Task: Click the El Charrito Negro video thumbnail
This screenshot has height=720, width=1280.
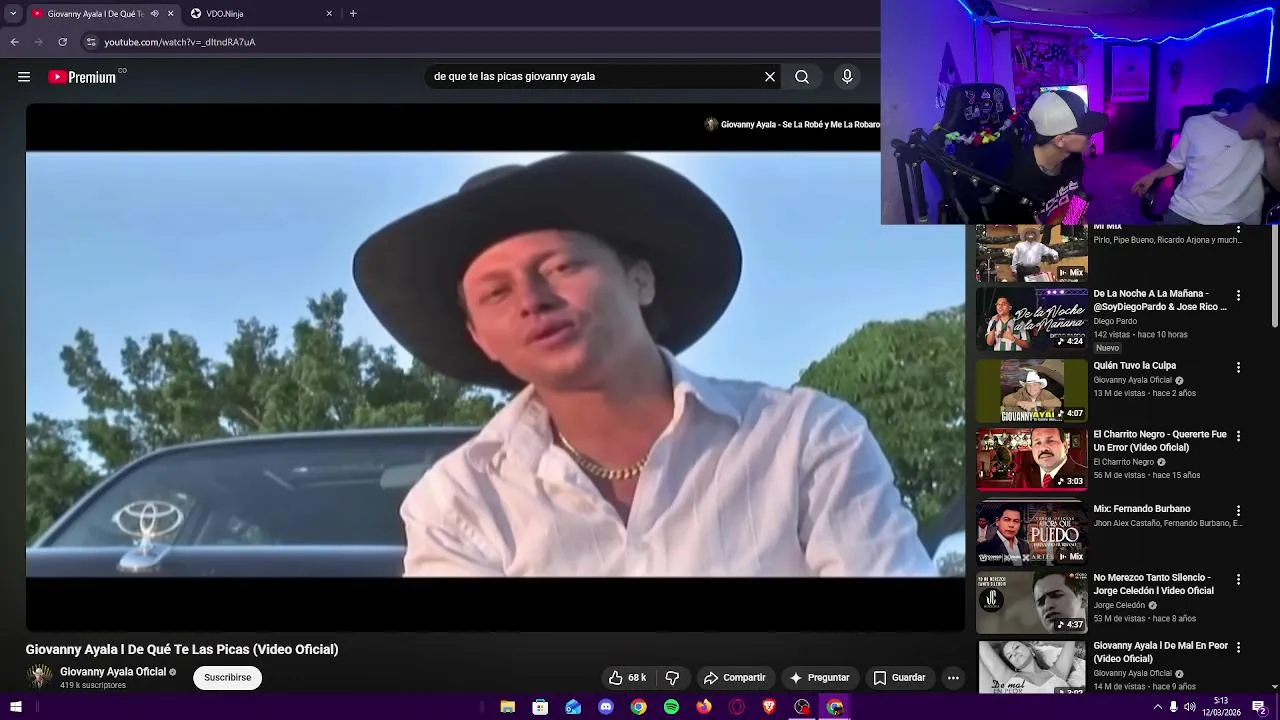Action: pyautogui.click(x=1031, y=460)
